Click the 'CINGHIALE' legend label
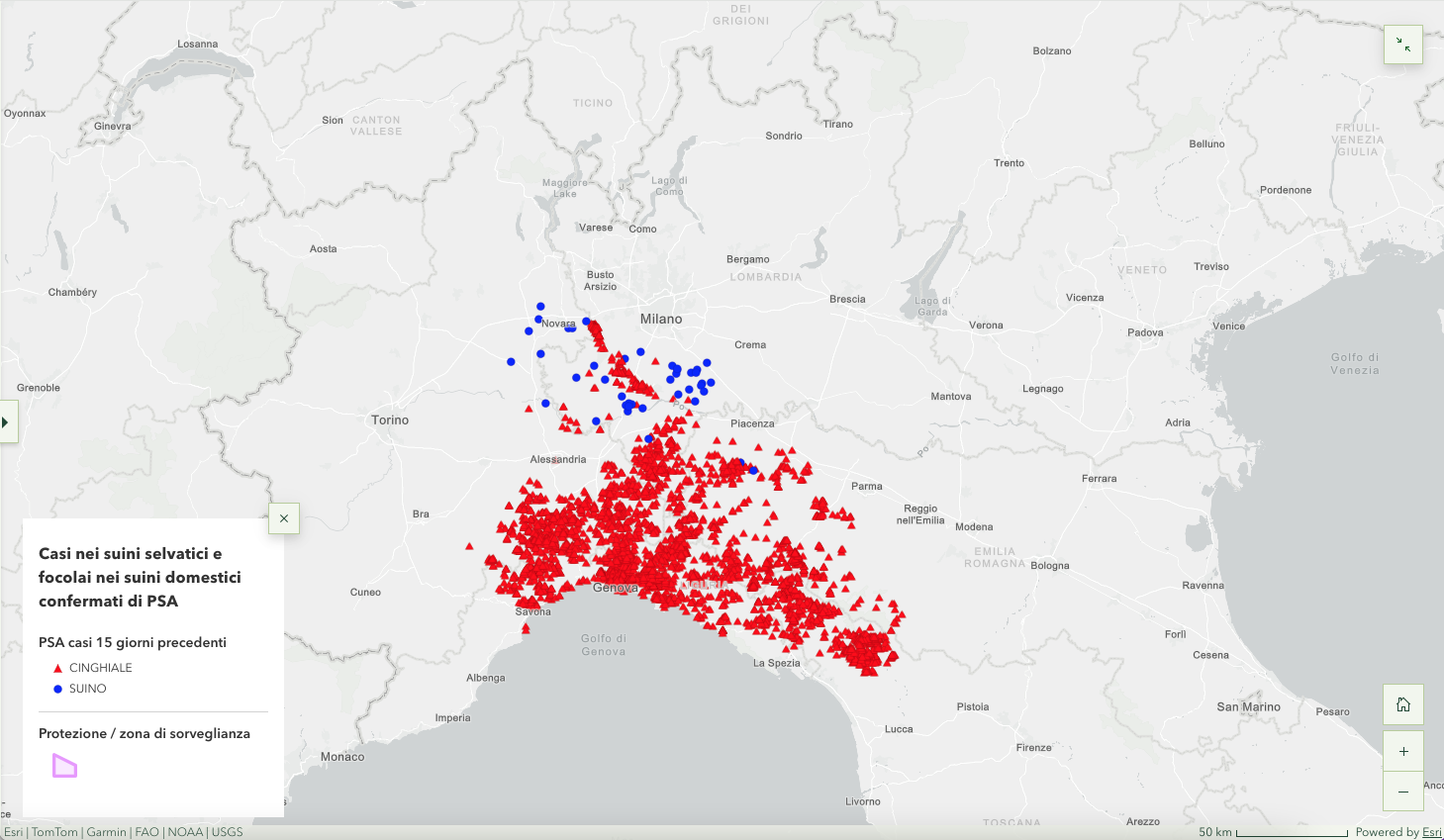Image resolution: width=1444 pixels, height=840 pixels. [x=101, y=668]
